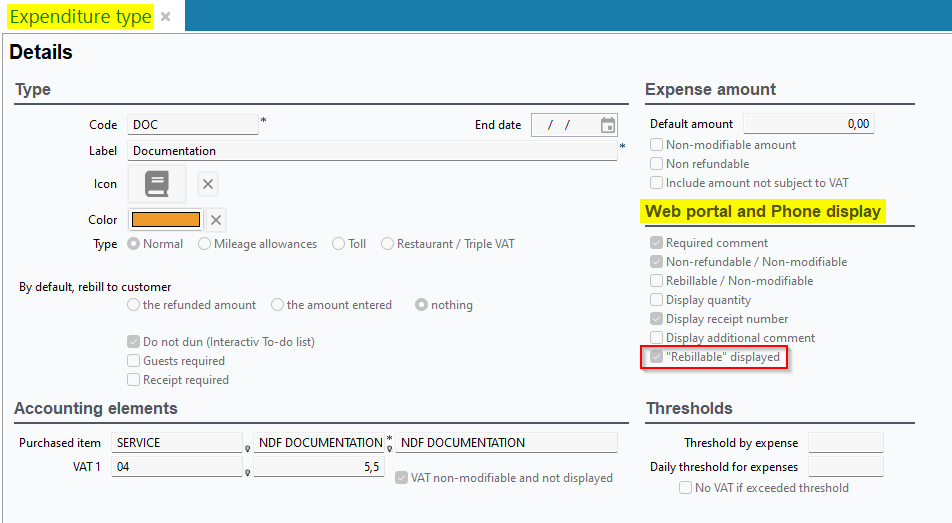This screenshot has height=523, width=952.
Task: Close the Expenditure type tab
Action: (x=166, y=17)
